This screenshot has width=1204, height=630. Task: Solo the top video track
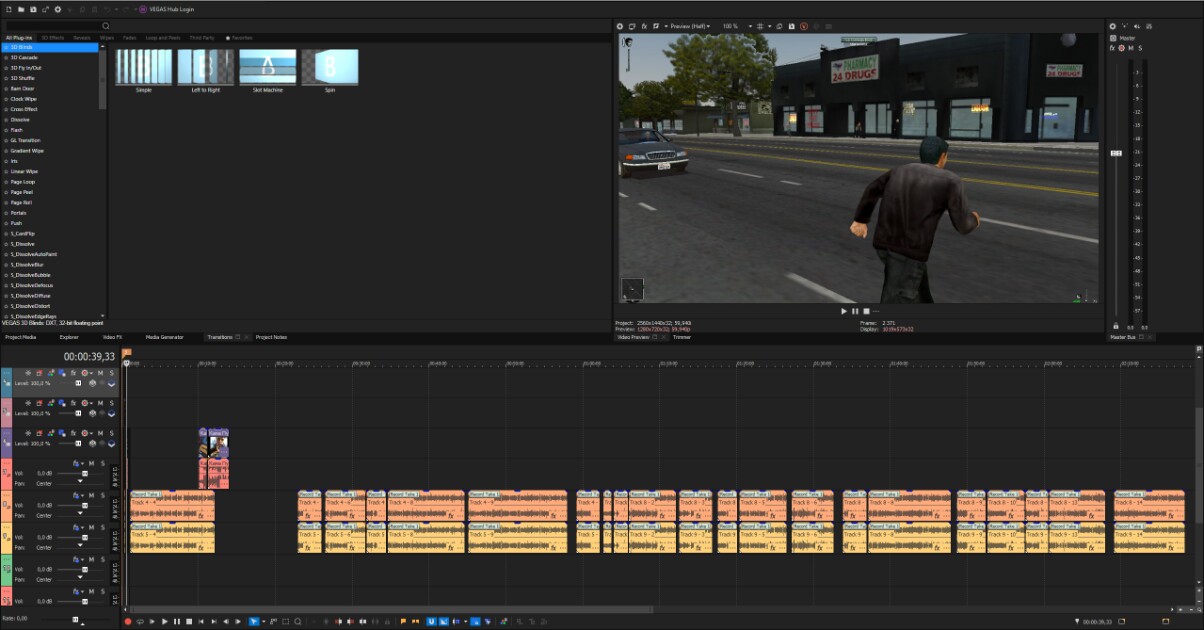(111, 373)
